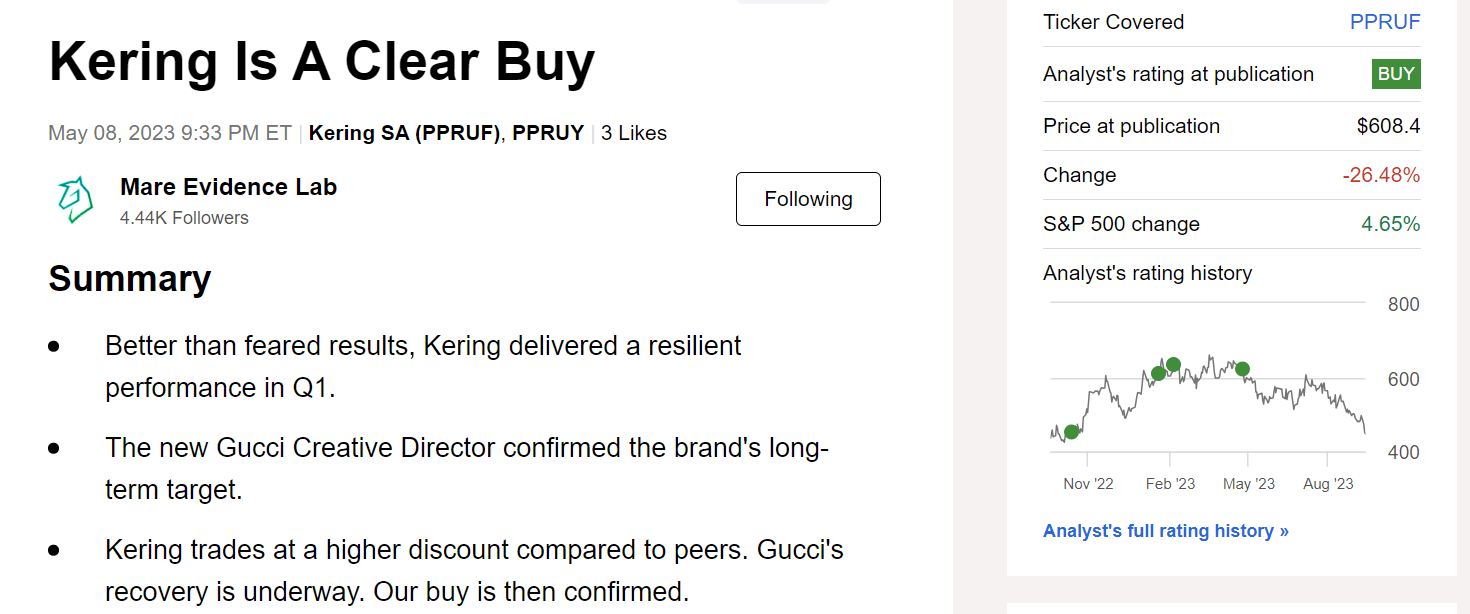1470x614 pixels.
Task: Click the PPRUF link in Ticker Covered row
Action: click(x=1386, y=21)
